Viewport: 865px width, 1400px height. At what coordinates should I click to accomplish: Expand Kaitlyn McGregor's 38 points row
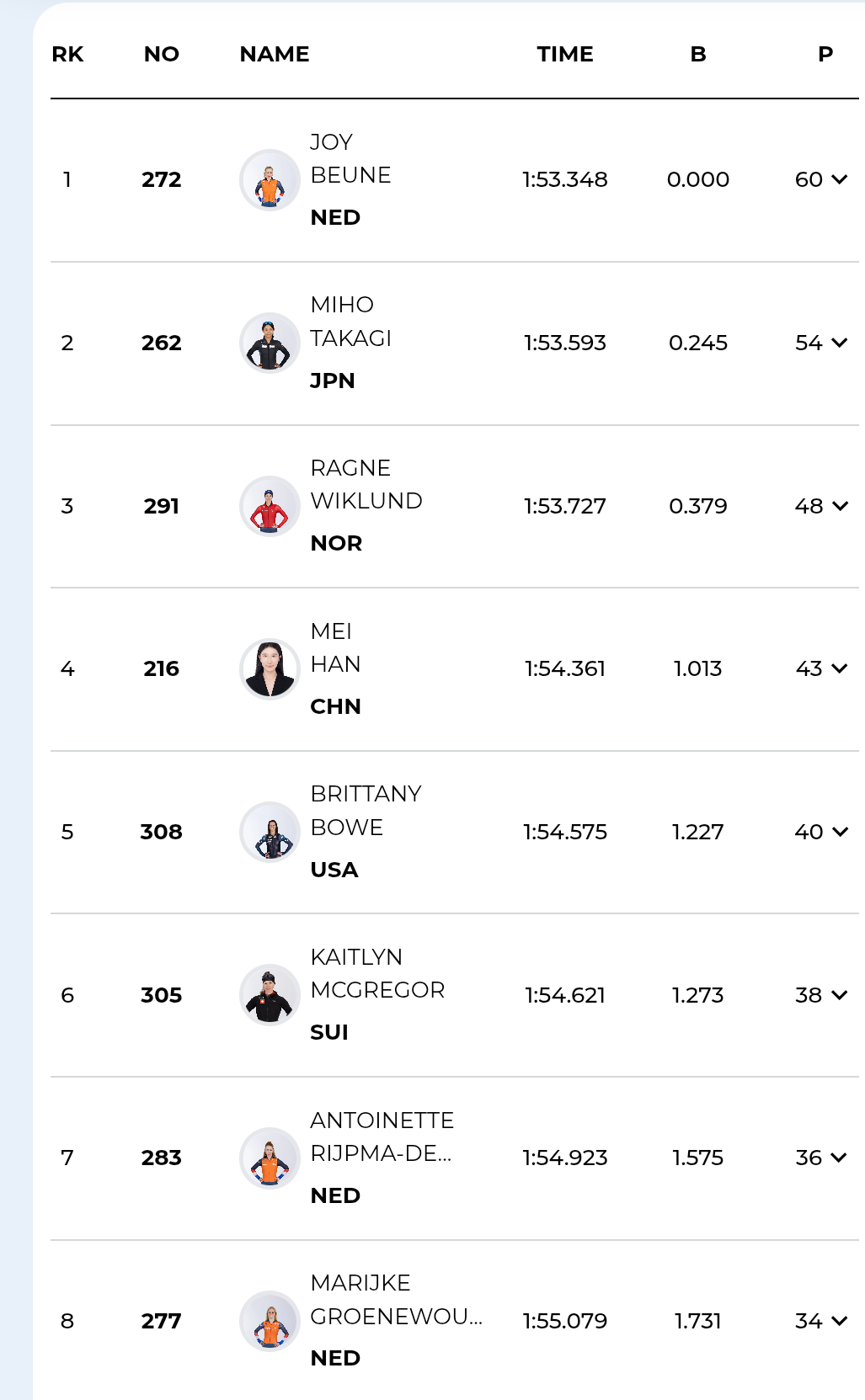(x=839, y=995)
